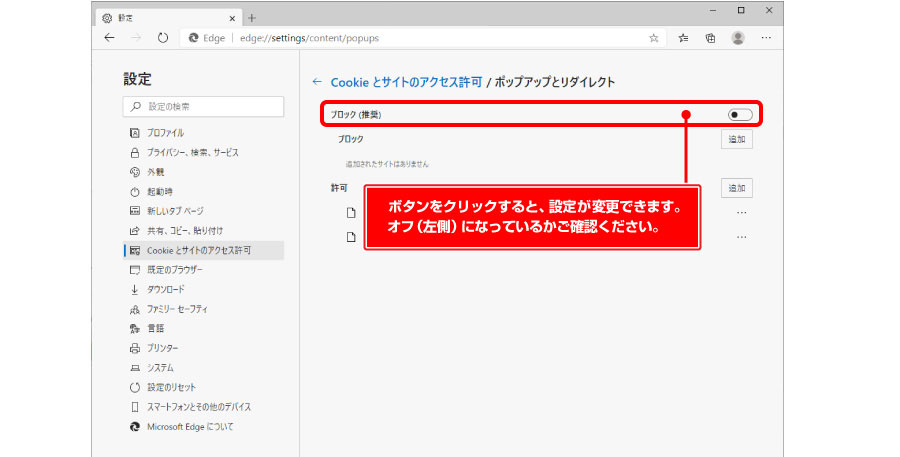
Task: Open 言語 settings section
Action: (x=203, y=328)
